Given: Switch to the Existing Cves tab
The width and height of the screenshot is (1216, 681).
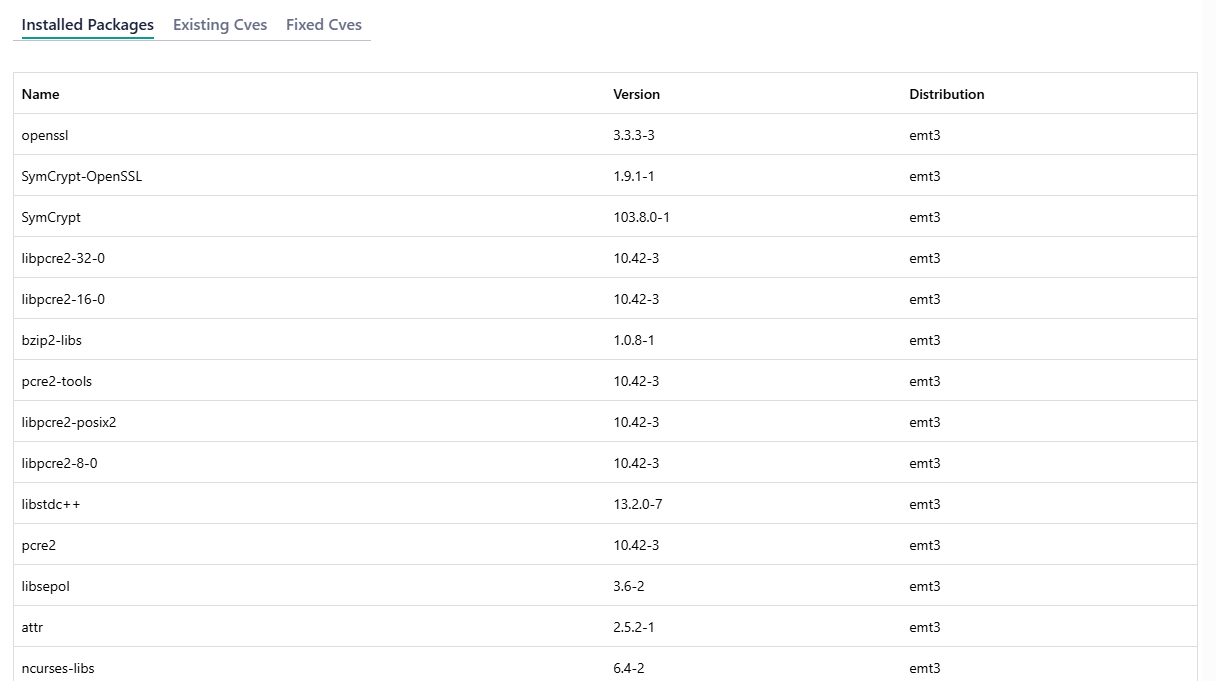Looking at the screenshot, I should coord(219,24).
